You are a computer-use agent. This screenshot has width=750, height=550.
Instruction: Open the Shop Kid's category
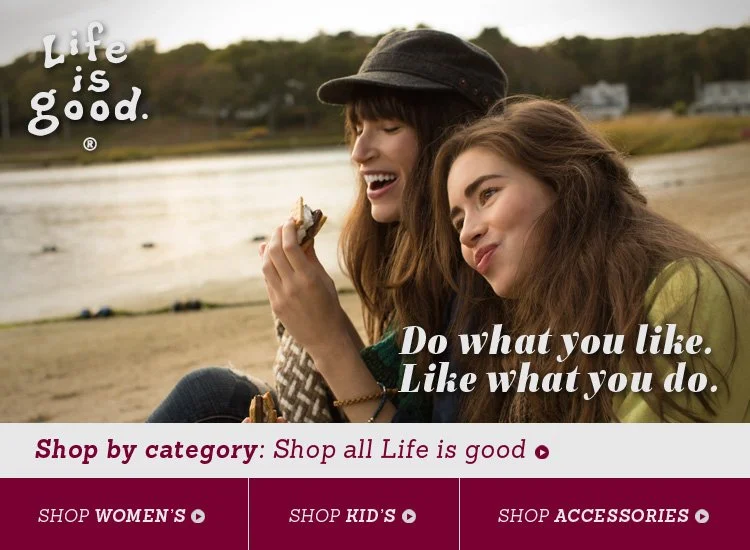pyautogui.click(x=354, y=514)
